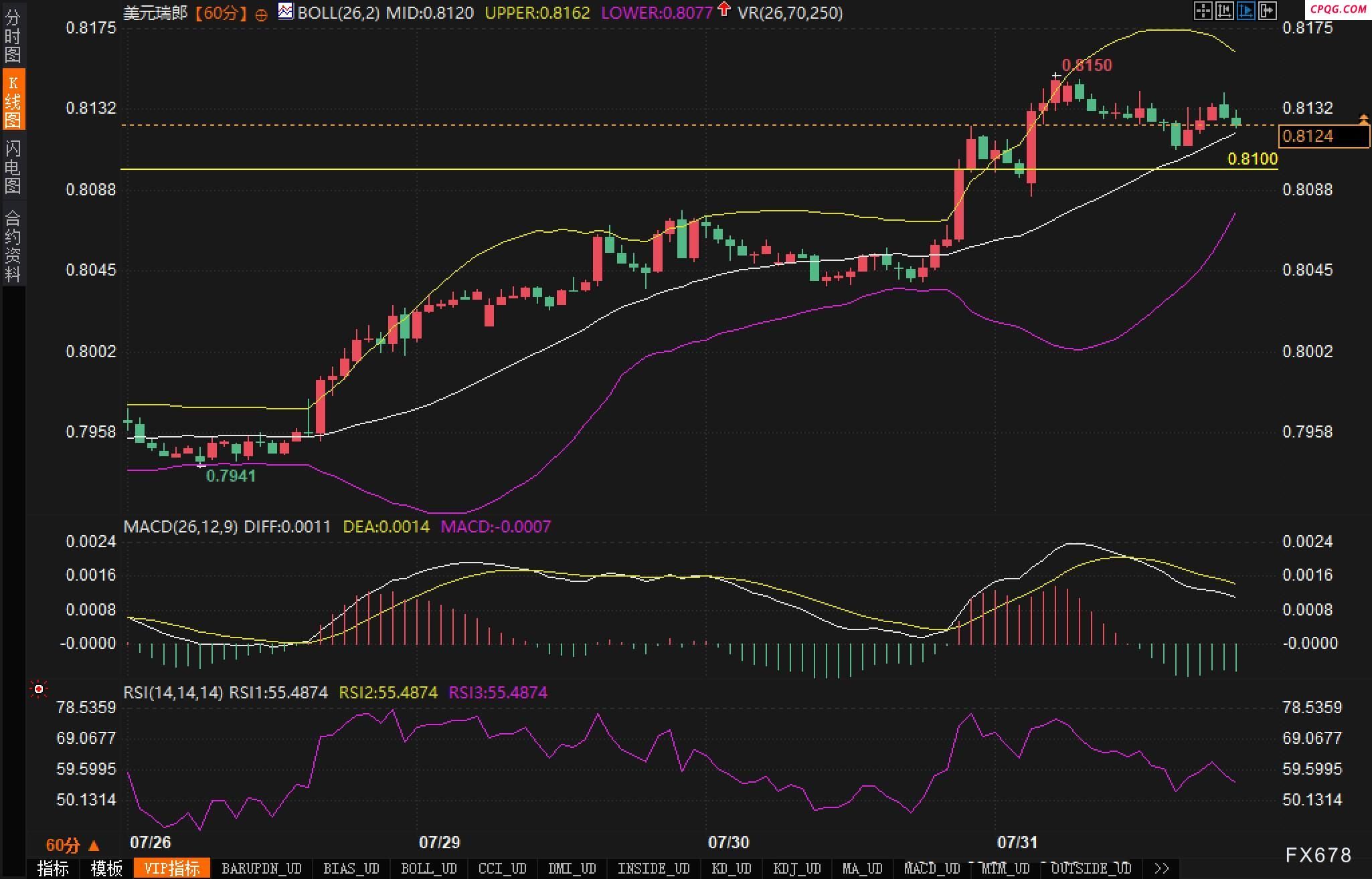This screenshot has height=879, width=1372.
Task: Click the blue highlighted chart mode icon
Action: tap(1246, 11)
